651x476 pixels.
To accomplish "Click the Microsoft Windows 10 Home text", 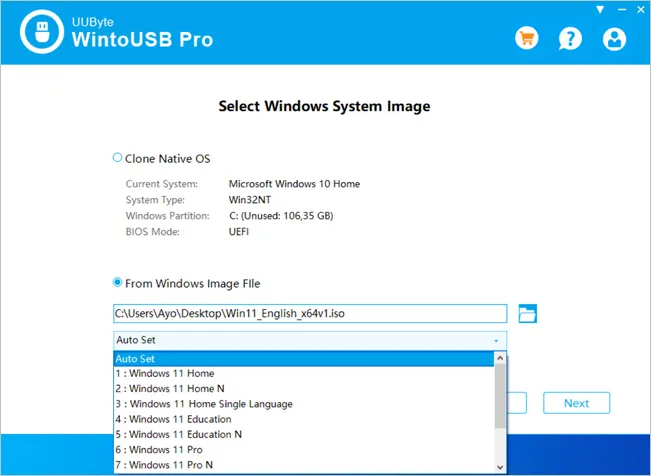I will pyautogui.click(x=294, y=184).
